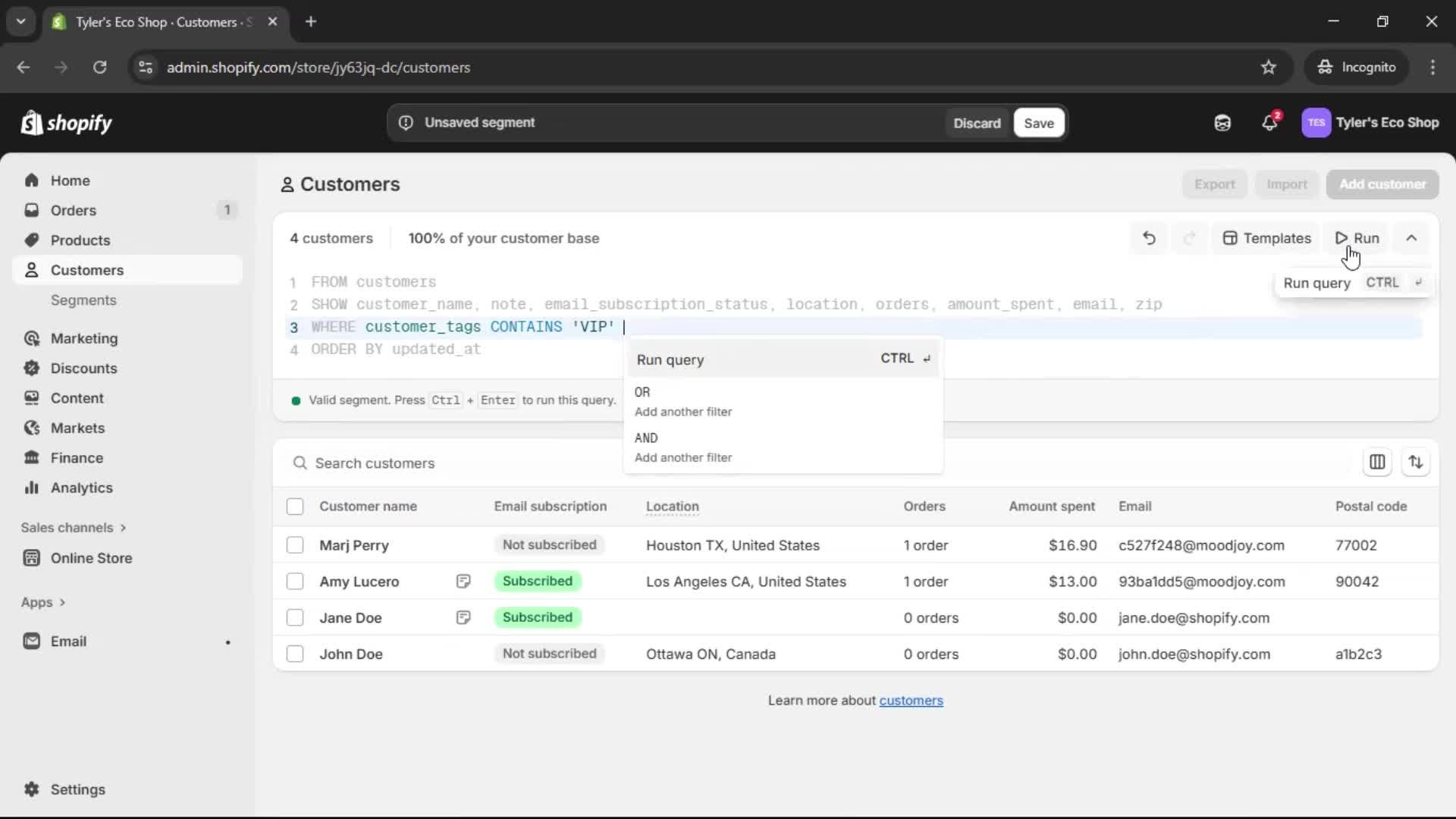
Task: Select the Marj Perry row checkbox
Action: (295, 545)
